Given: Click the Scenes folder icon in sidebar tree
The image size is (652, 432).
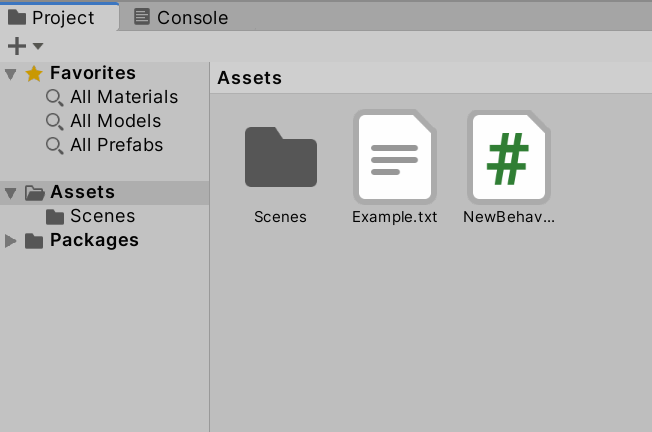Looking at the screenshot, I should [55, 217].
